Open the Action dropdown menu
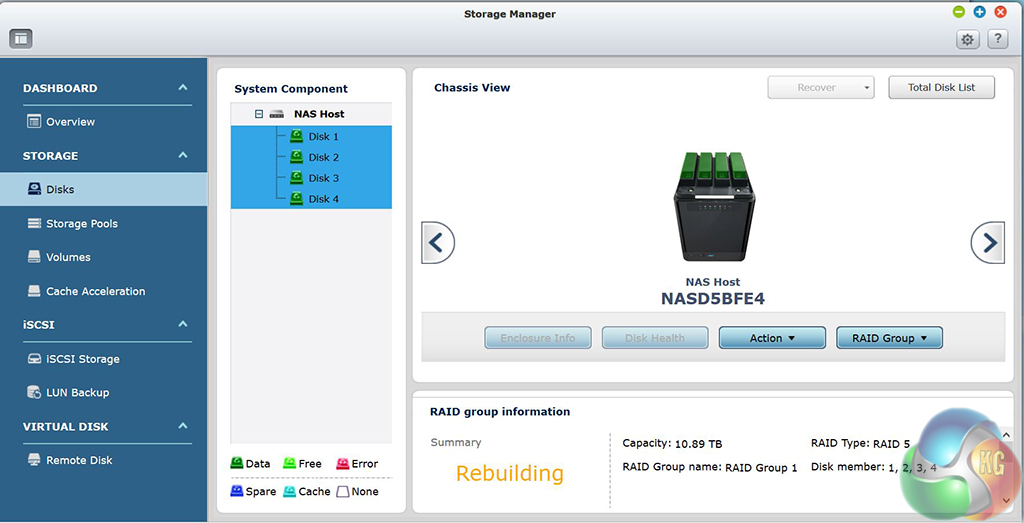Viewport: 1024px width, 523px height. [773, 338]
